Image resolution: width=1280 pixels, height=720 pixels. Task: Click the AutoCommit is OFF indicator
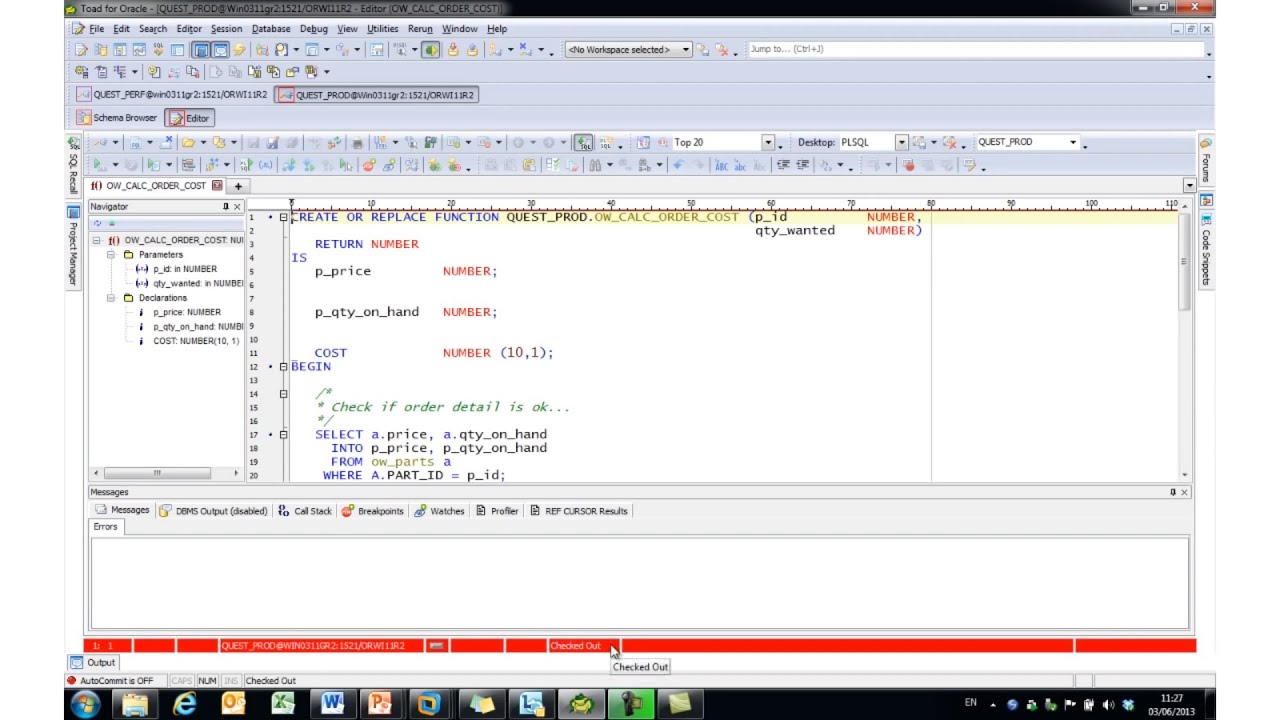110,681
